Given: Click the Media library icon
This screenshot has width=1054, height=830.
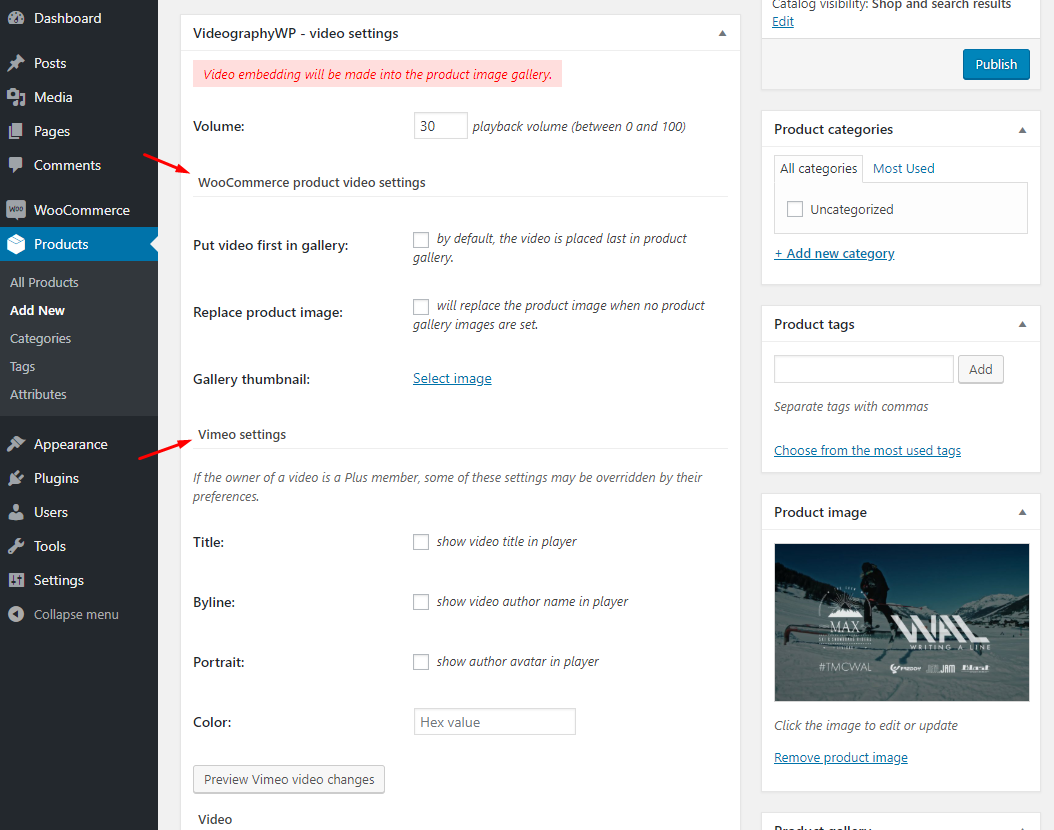Looking at the screenshot, I should coord(16,97).
